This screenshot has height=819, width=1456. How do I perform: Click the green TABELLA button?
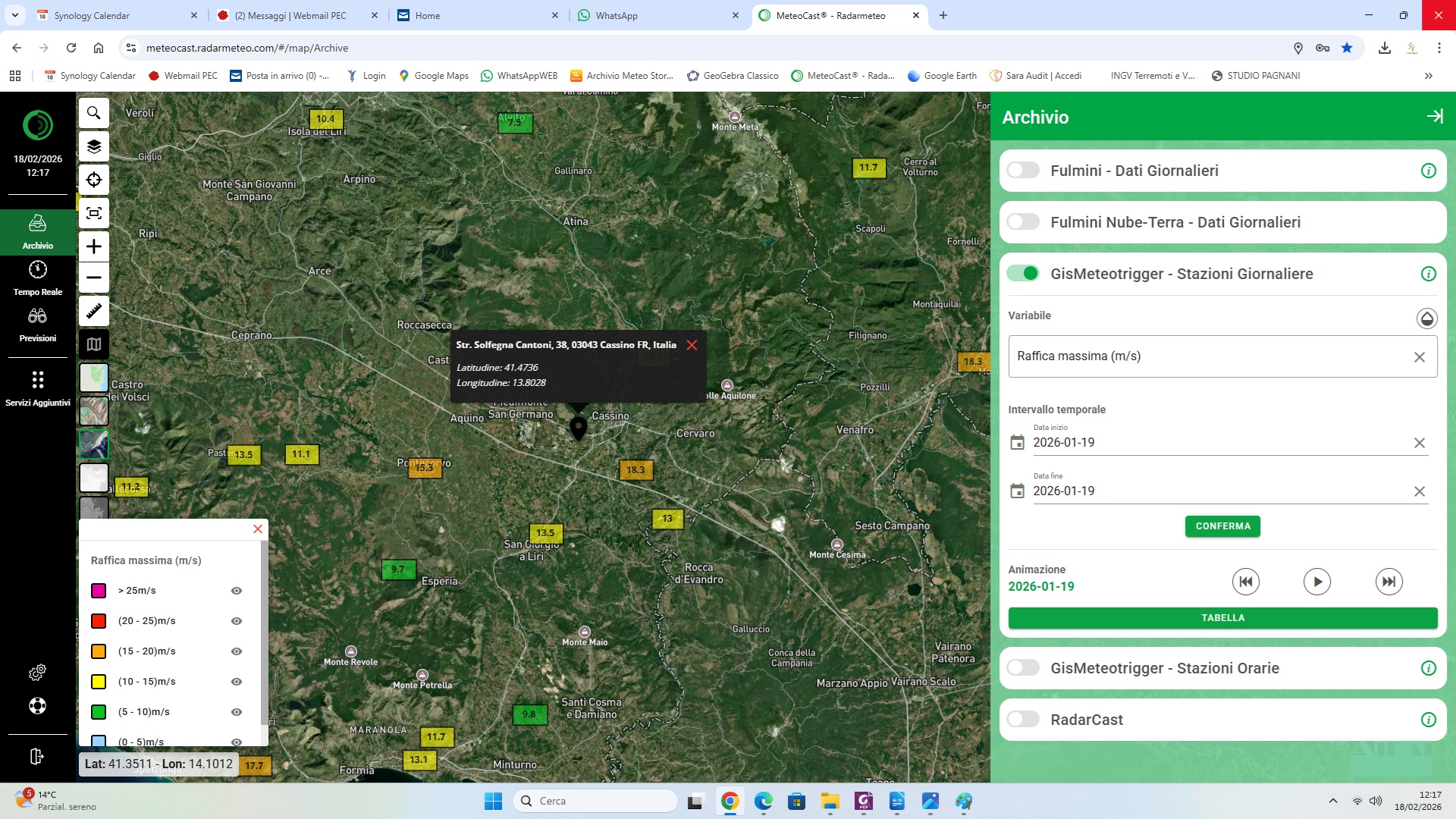[1222, 618]
